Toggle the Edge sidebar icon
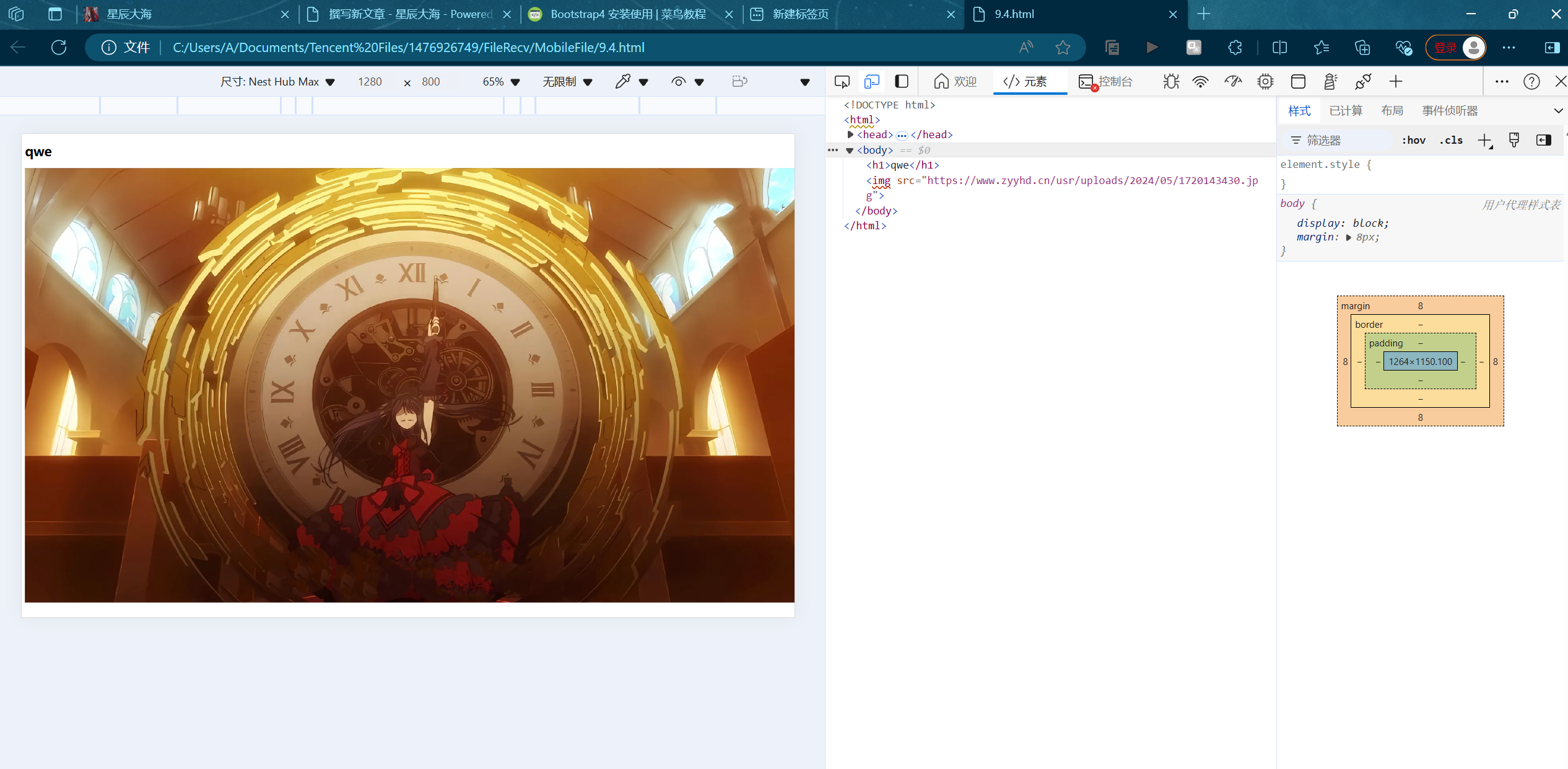 coord(1553,47)
